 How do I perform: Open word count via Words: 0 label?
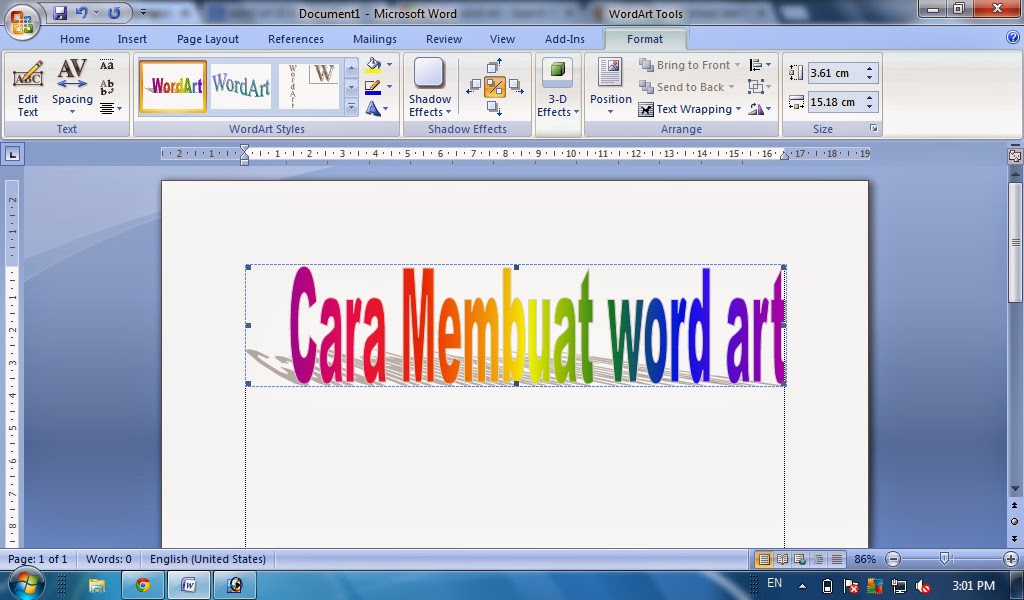[x=108, y=559]
